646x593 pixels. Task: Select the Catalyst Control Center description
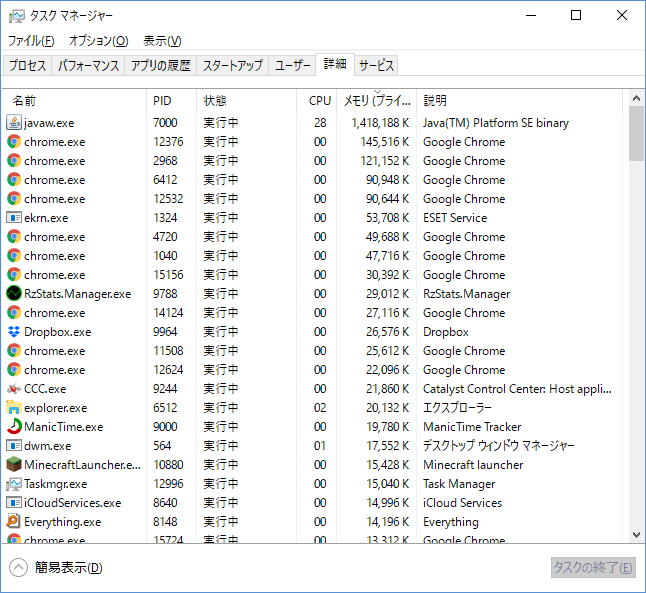[x=517, y=389]
